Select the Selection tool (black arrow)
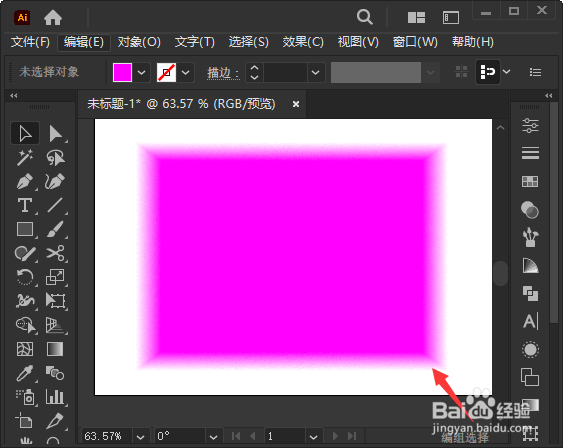 [x=25, y=134]
